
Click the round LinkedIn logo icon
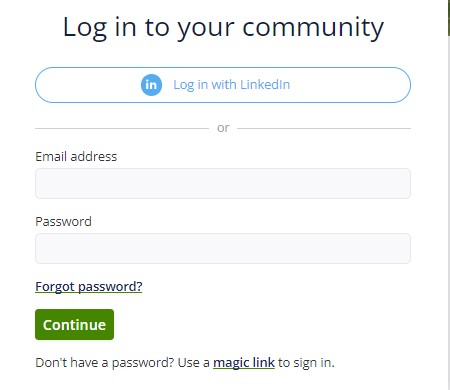click(x=151, y=85)
